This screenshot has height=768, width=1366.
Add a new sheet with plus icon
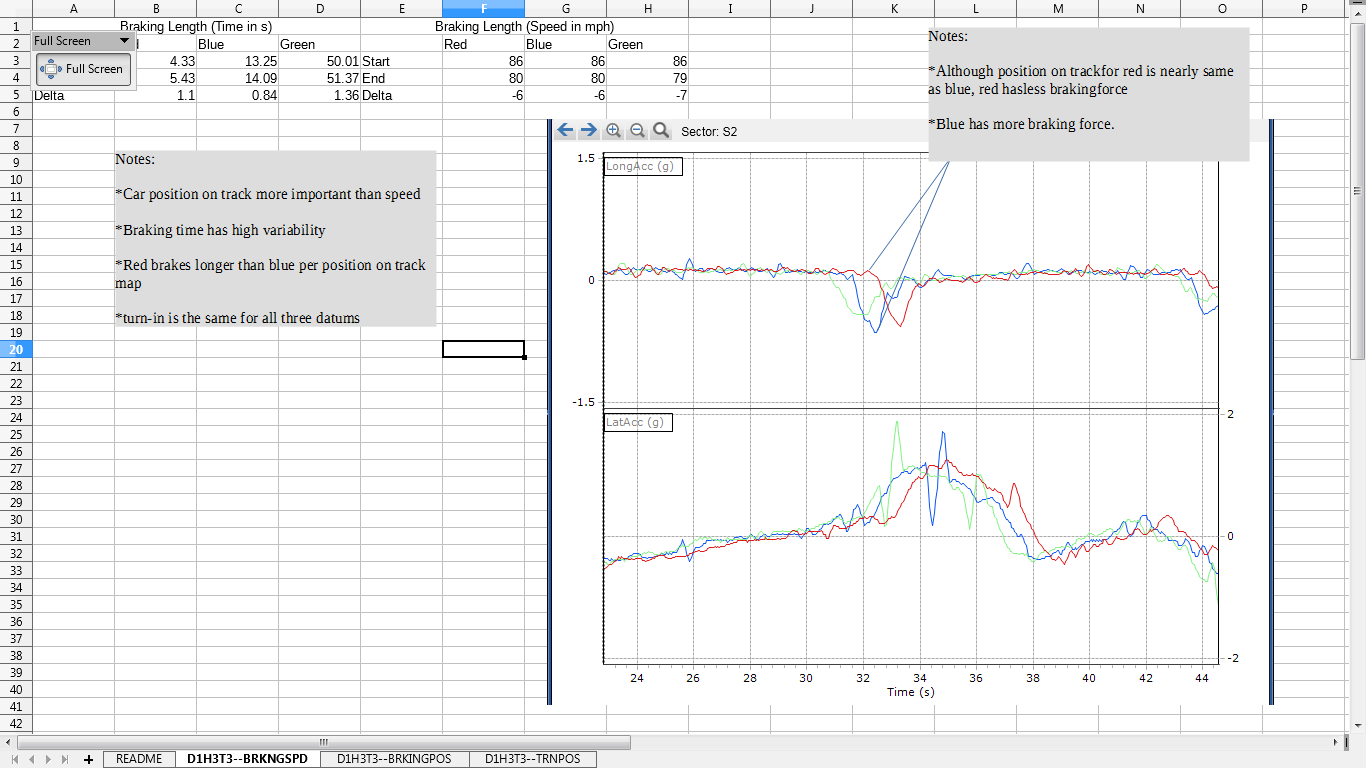[x=88, y=760]
